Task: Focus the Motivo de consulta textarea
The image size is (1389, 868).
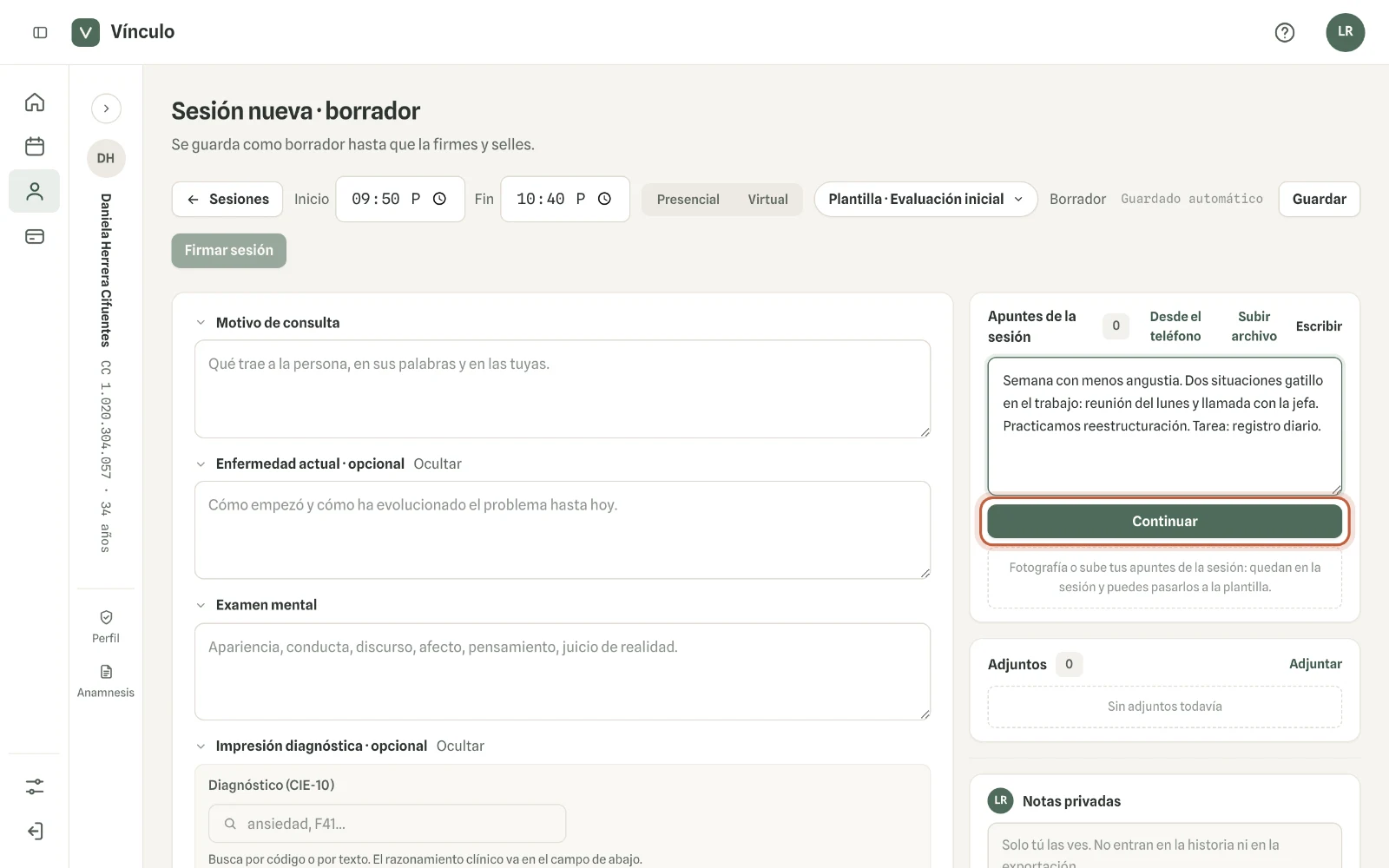Action: click(x=563, y=389)
